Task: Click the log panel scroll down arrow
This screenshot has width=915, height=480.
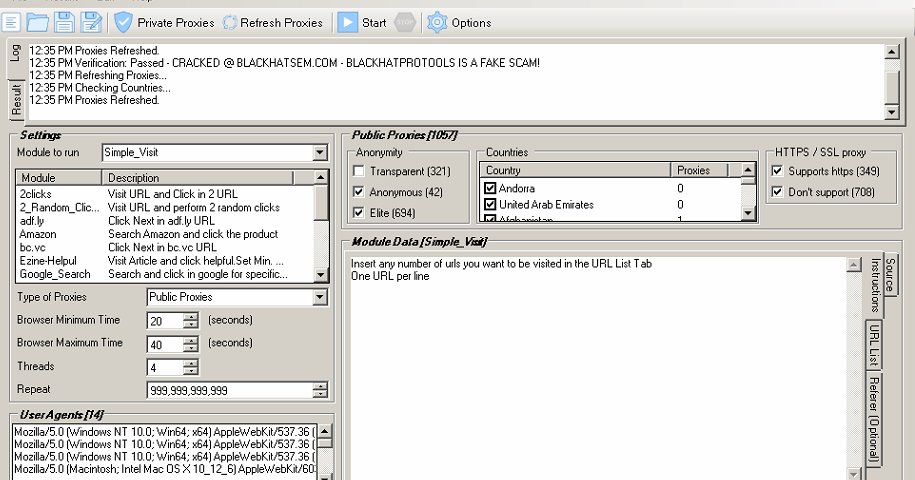Action: pos(892,112)
